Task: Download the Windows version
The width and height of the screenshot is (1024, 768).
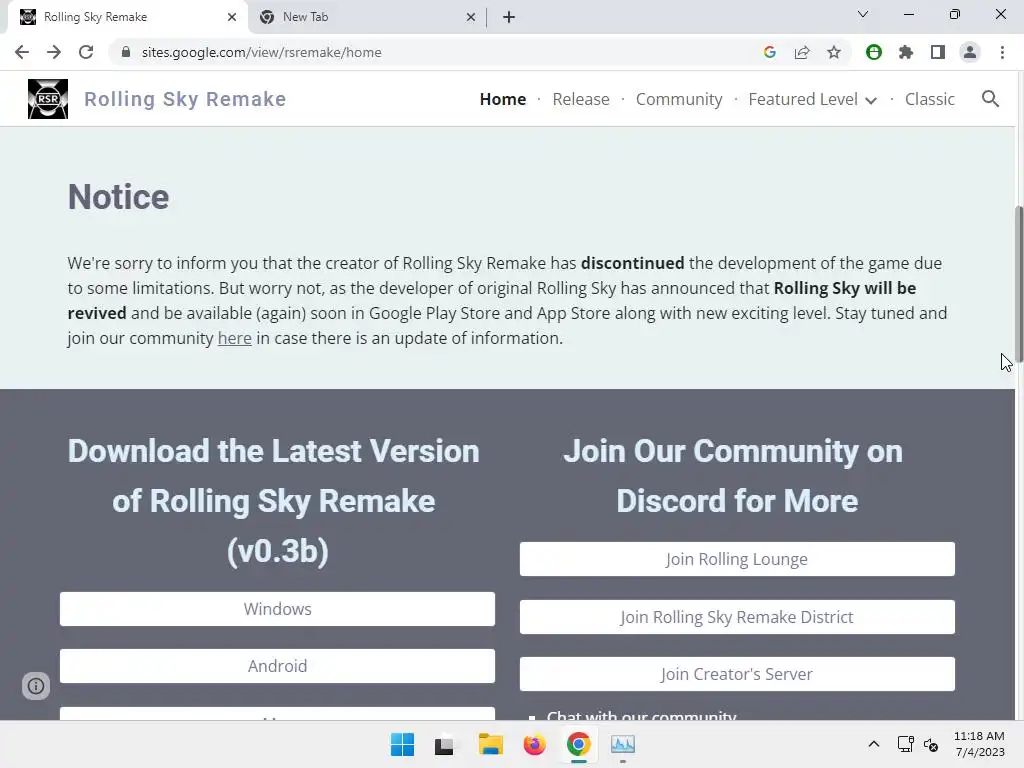Action: click(278, 609)
